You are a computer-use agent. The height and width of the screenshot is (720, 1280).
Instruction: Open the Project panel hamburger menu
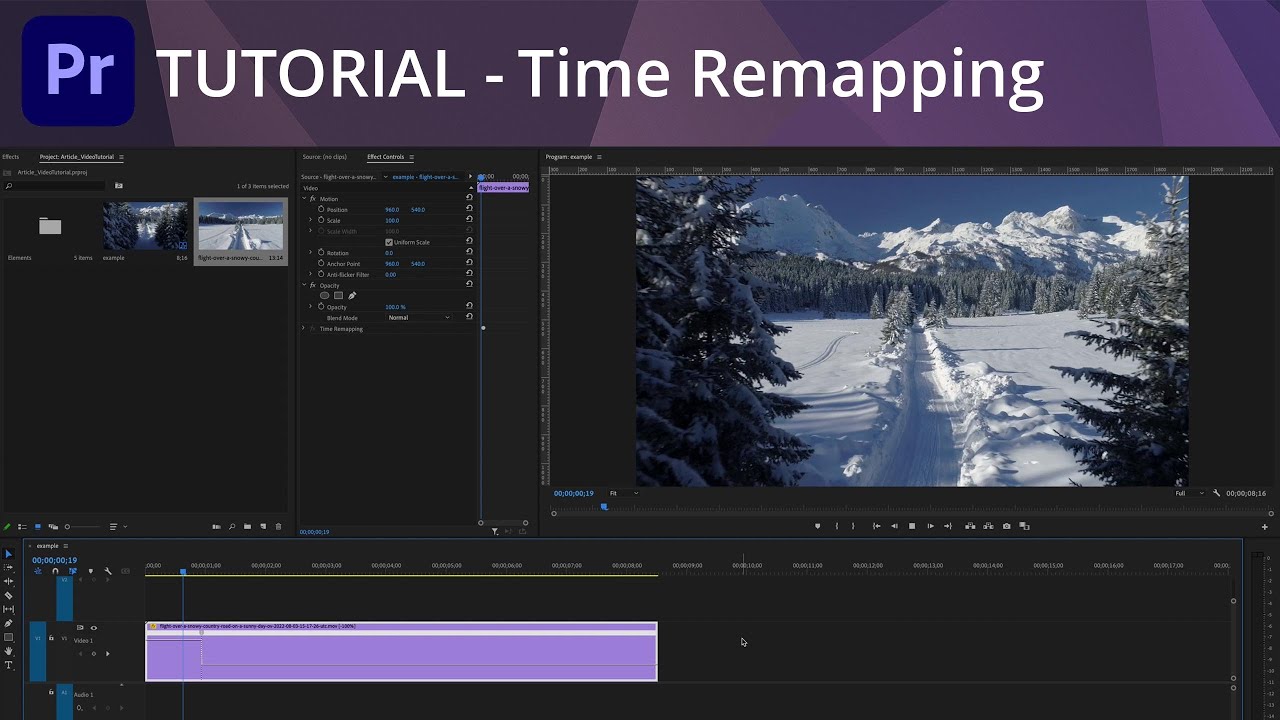[x=122, y=157]
